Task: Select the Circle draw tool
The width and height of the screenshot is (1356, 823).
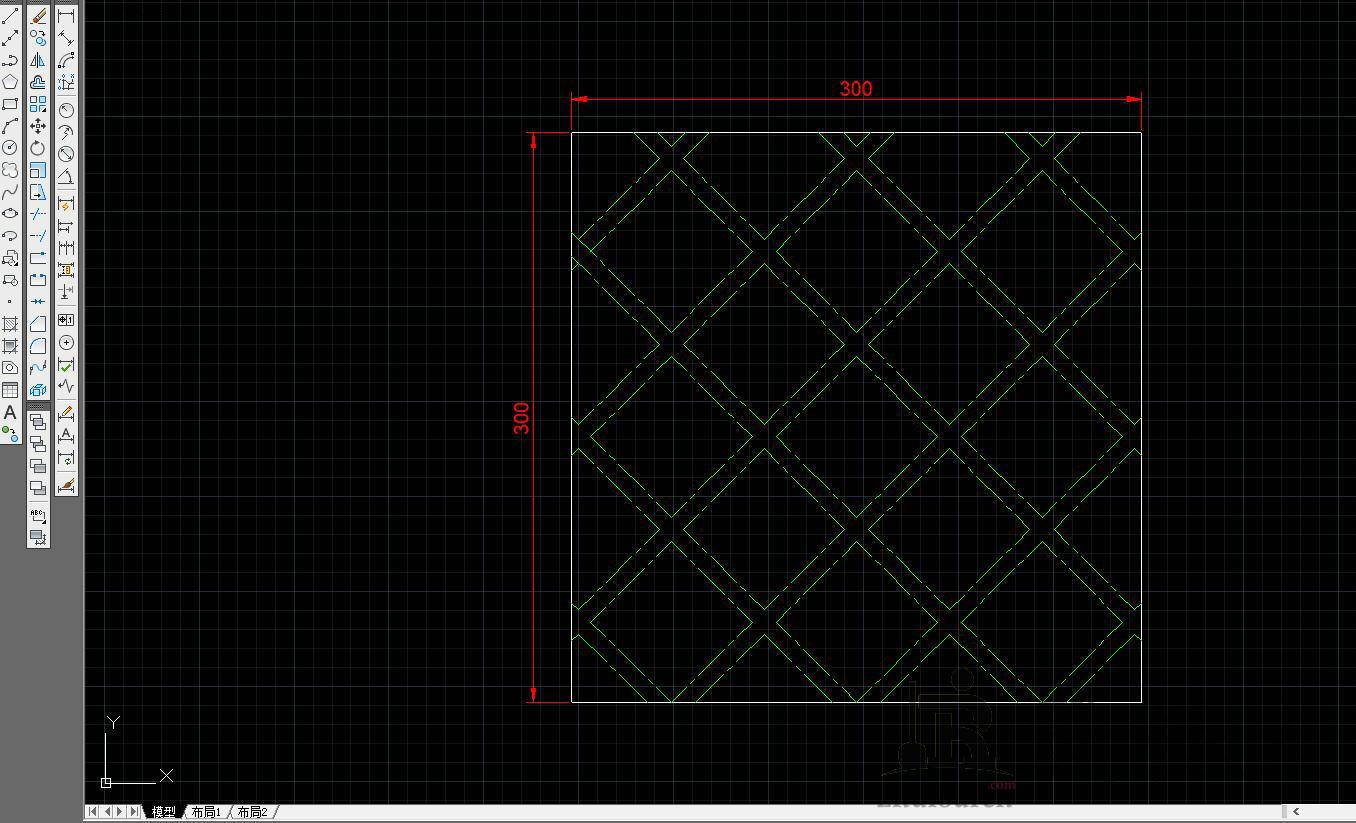Action: pos(10,148)
